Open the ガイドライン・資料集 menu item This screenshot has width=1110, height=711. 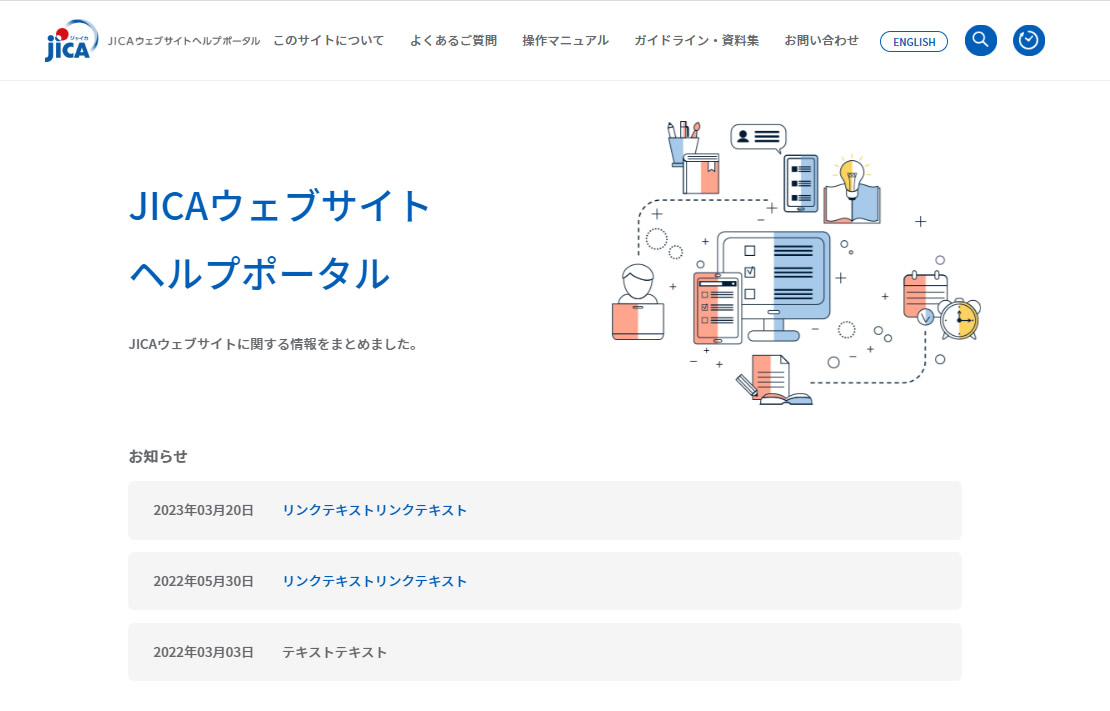(x=697, y=40)
